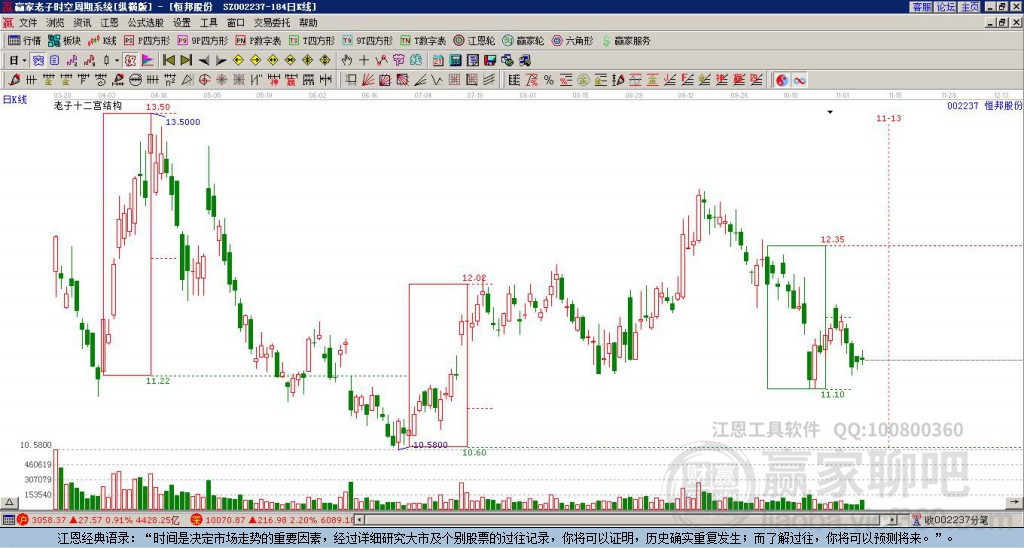Open the 9P四方形 tool
This screenshot has width=1024, height=548.
pos(202,40)
